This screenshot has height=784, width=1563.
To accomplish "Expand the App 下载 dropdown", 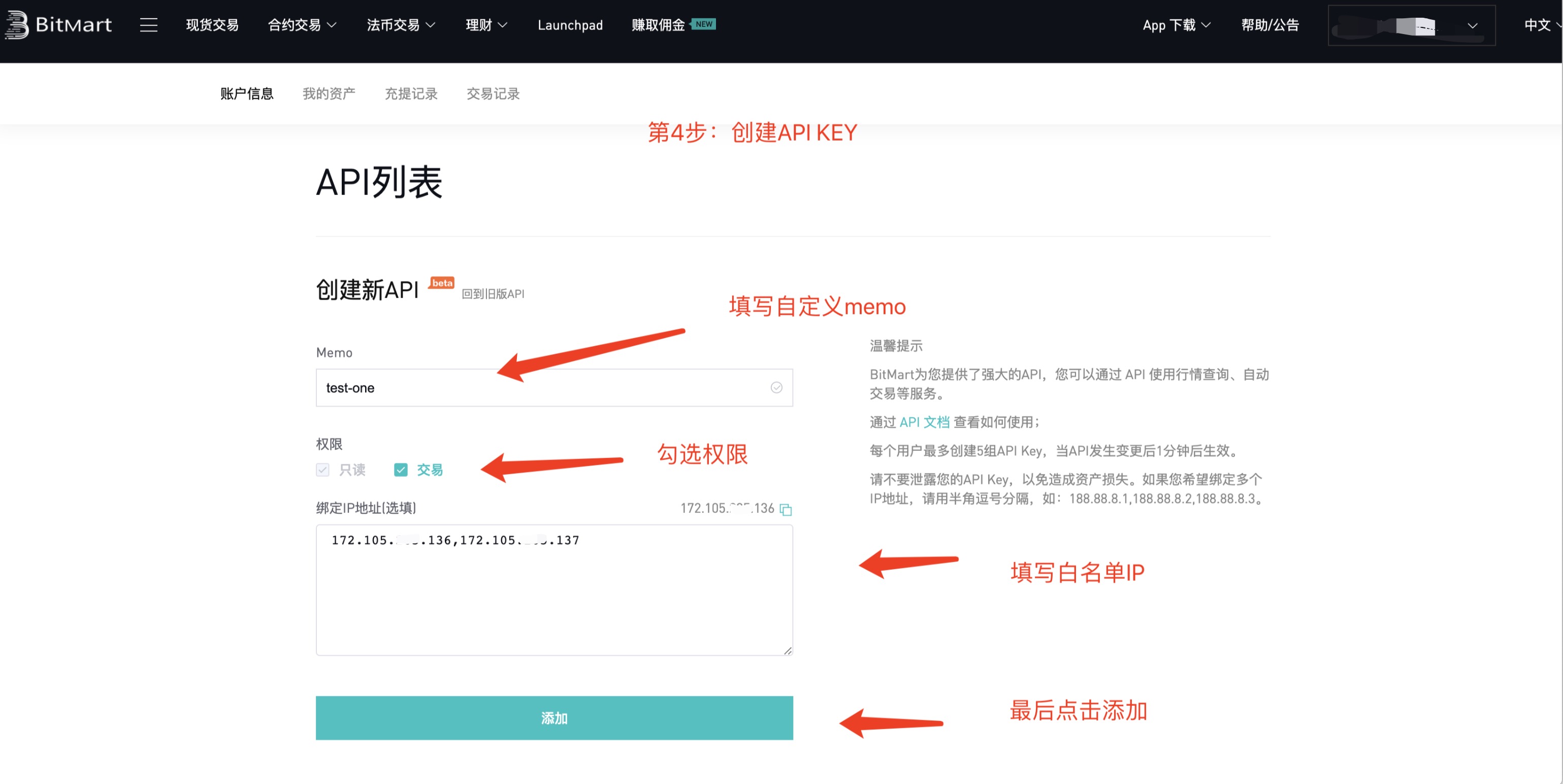I will [1177, 25].
